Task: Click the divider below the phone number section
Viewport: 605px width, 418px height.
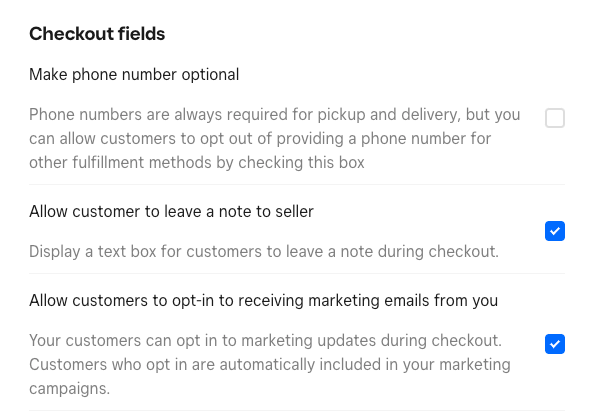Action: click(297, 185)
